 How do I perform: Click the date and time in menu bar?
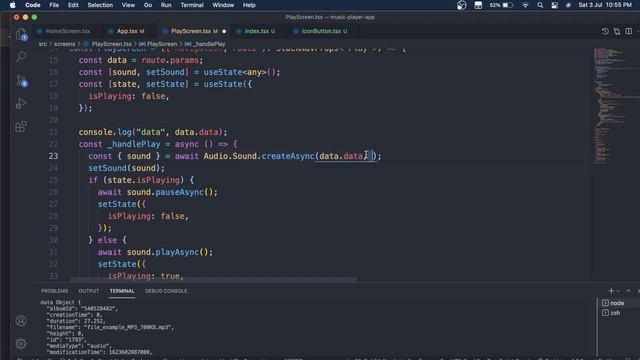point(605,5)
